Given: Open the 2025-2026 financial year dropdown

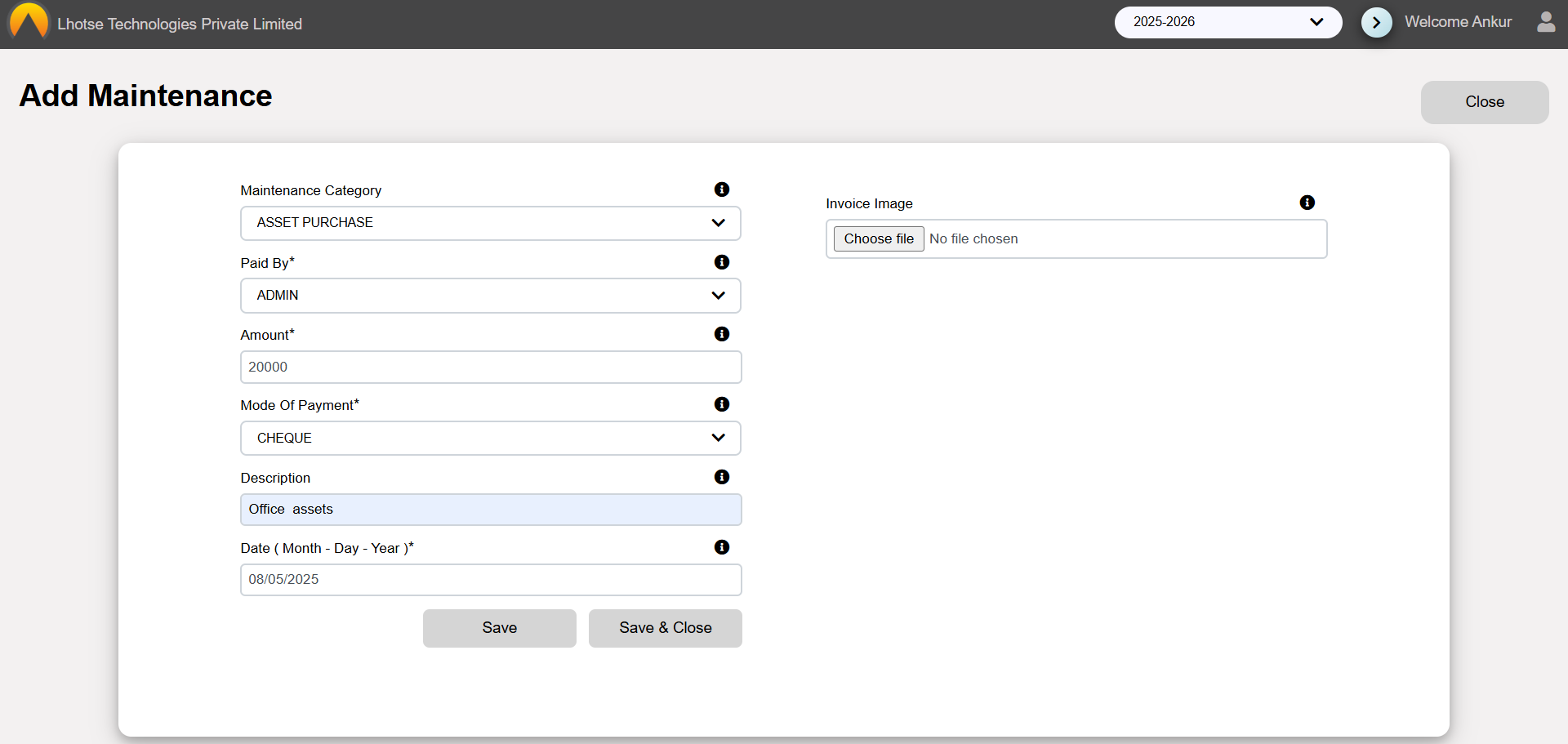Looking at the screenshot, I should pyautogui.click(x=1228, y=22).
